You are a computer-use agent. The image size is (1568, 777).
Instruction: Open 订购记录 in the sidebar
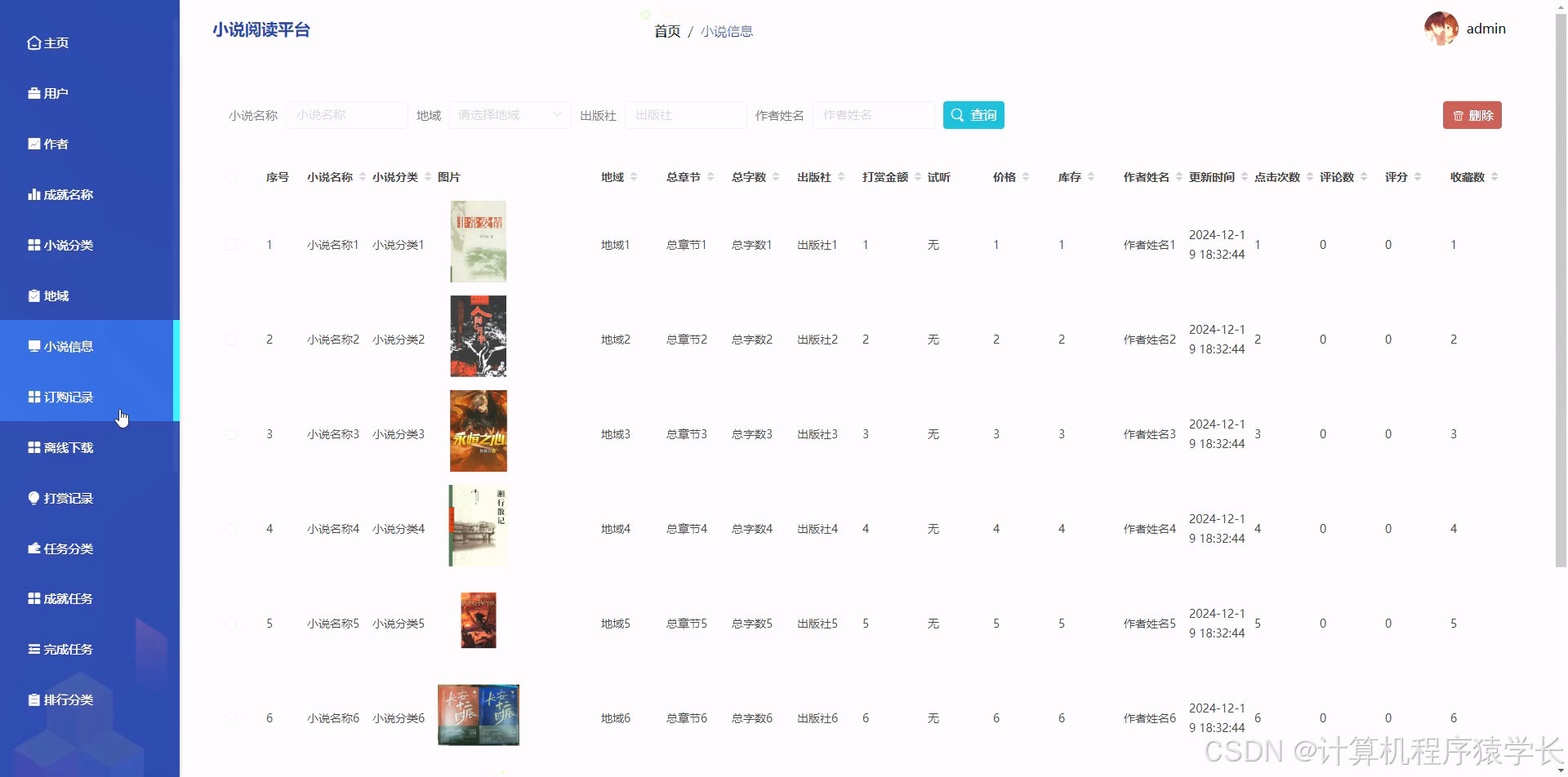[90, 397]
